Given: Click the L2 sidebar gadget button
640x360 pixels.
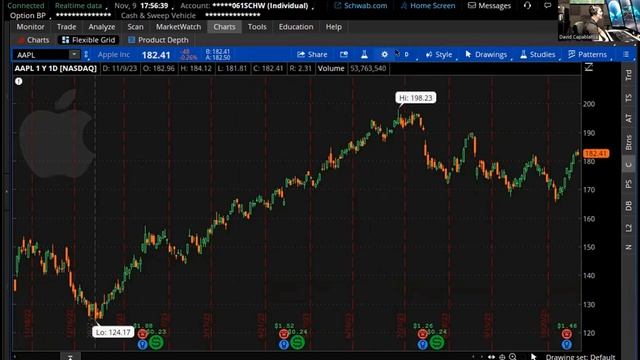Looking at the screenshot, I should pos(629,227).
